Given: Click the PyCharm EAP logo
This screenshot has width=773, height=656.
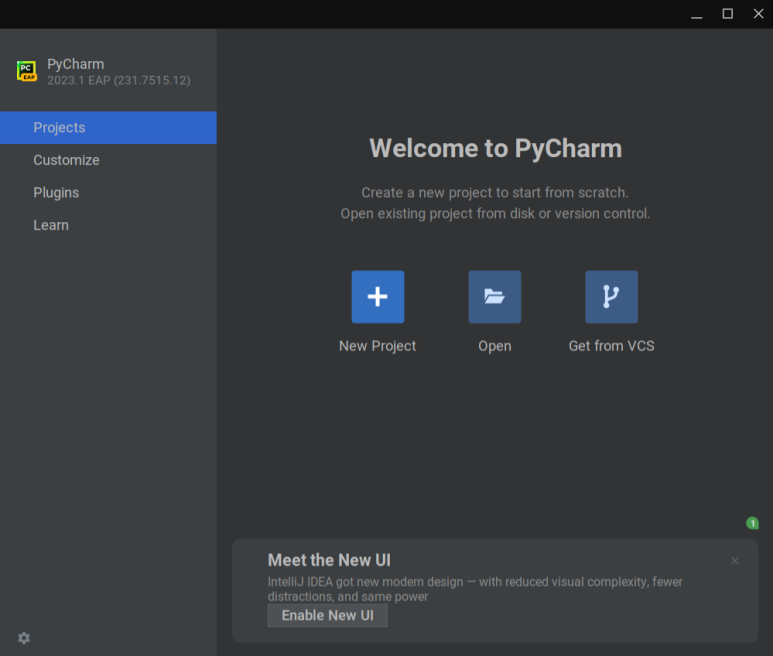Looking at the screenshot, I should pos(27,71).
